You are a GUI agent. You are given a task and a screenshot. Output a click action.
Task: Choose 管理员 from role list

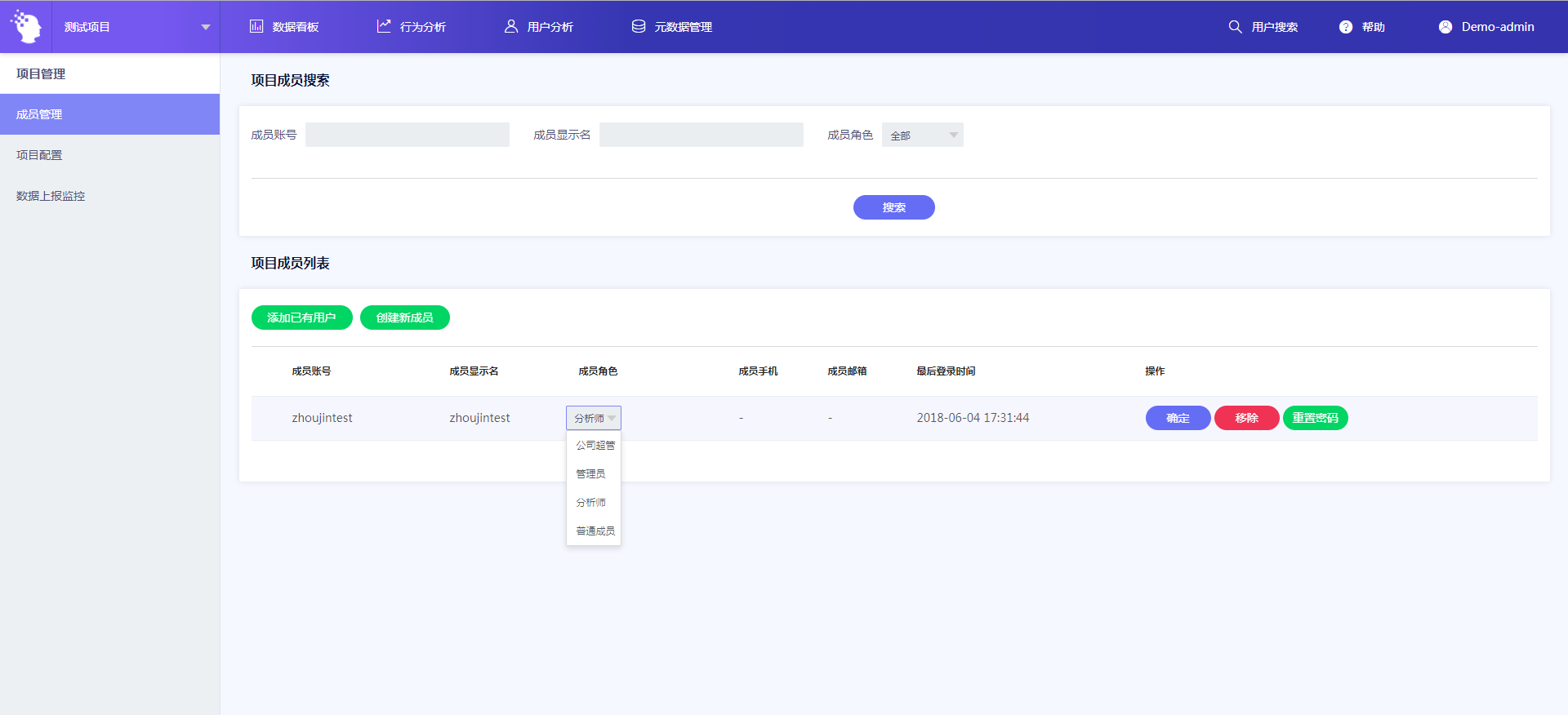(x=590, y=474)
